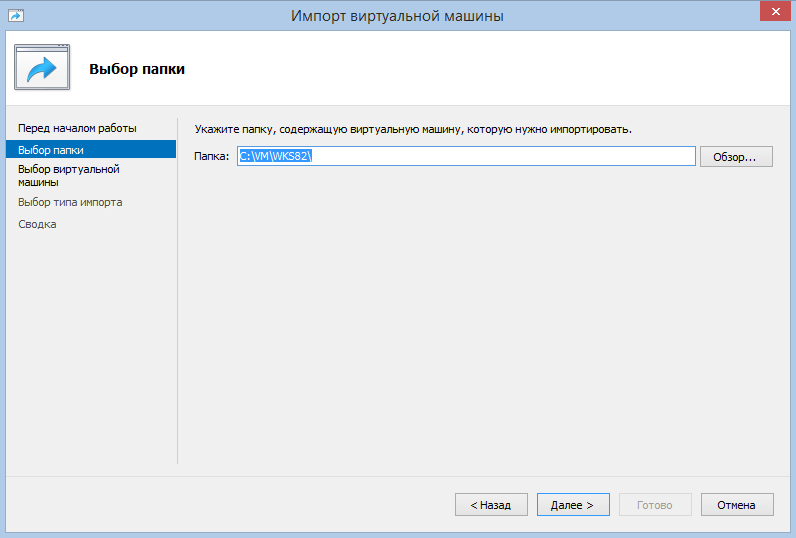Viewport: 796px width, 538px height.
Task: Cancel the wizard with 'Отмена'
Action: 736,505
